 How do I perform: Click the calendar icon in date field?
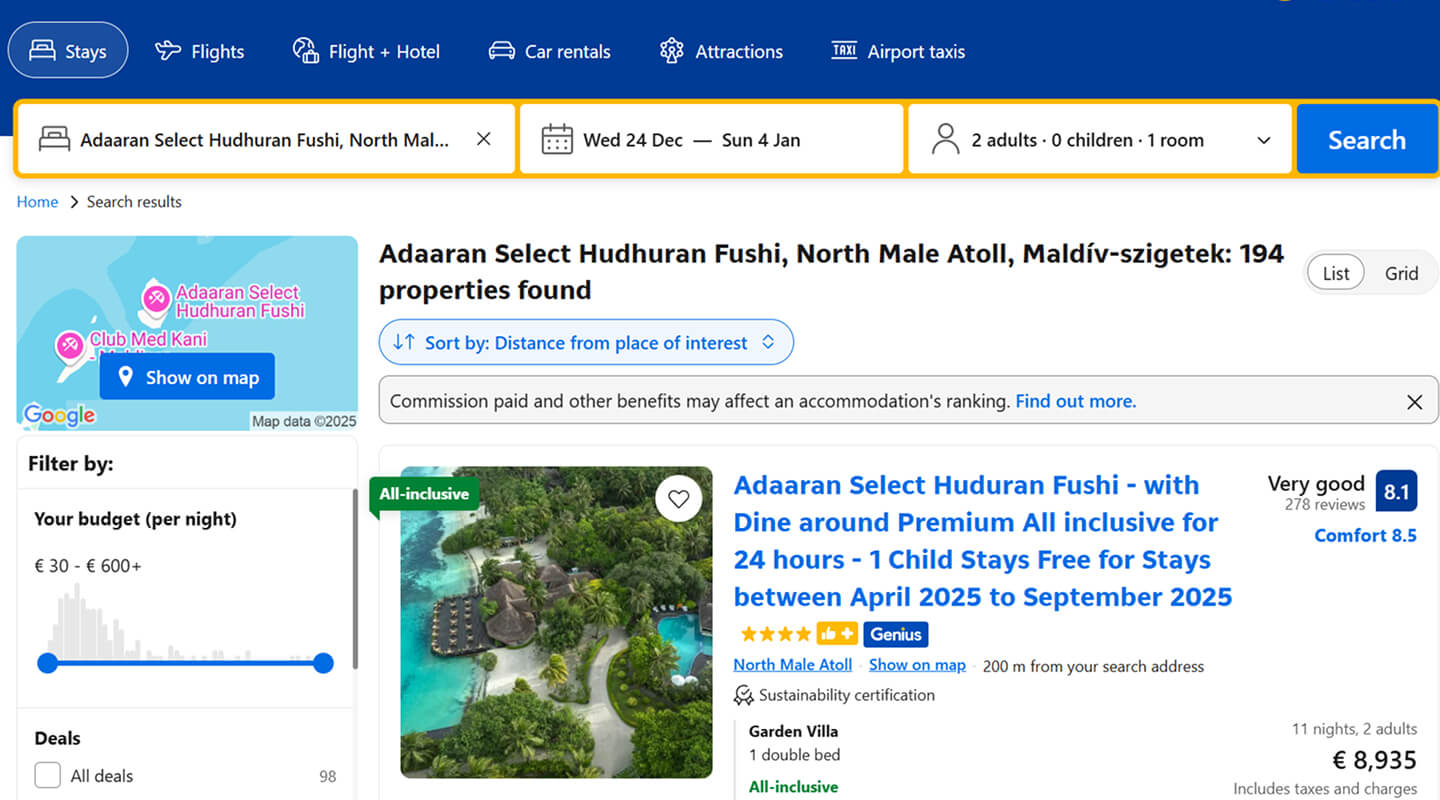point(557,140)
